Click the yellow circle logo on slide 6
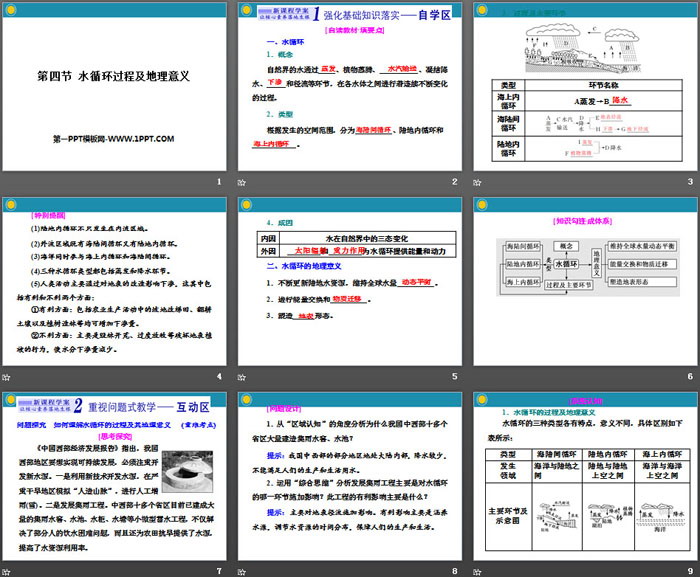 click(x=482, y=205)
